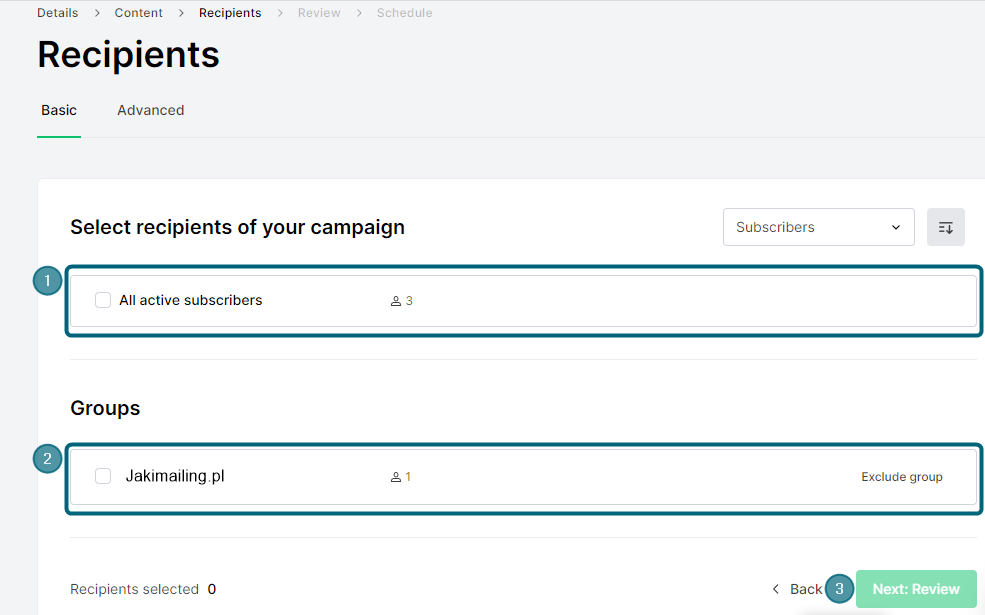Click the numbered step 3 badge
This screenshot has height=615, width=985.
coord(839,589)
